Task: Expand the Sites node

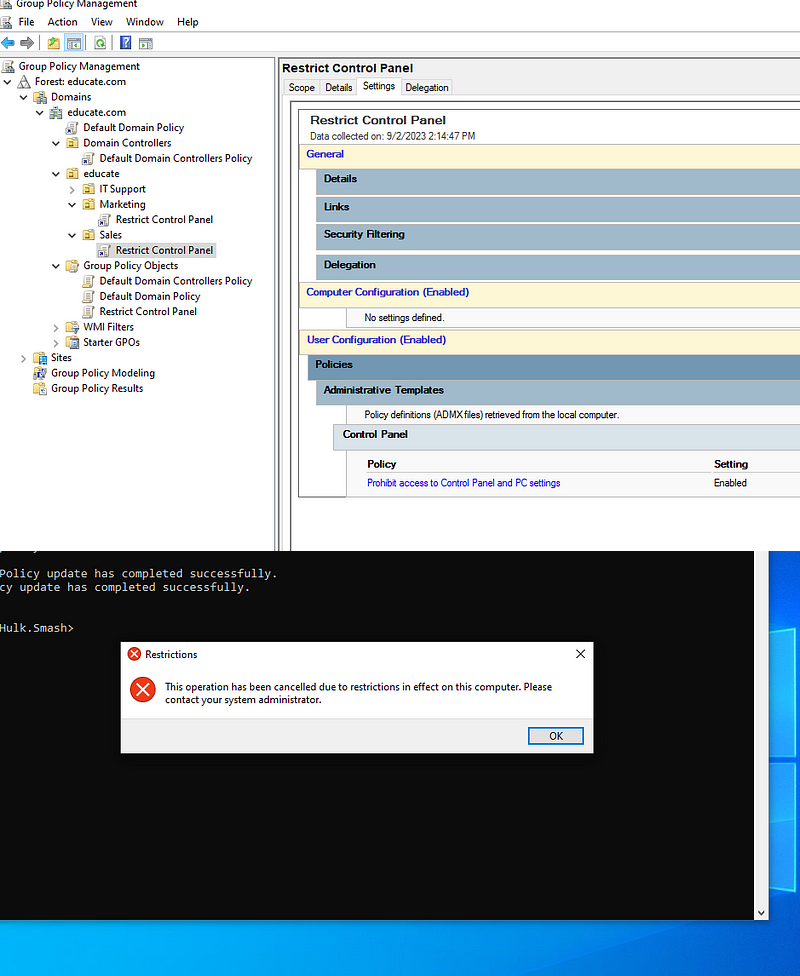Action: (x=23, y=357)
